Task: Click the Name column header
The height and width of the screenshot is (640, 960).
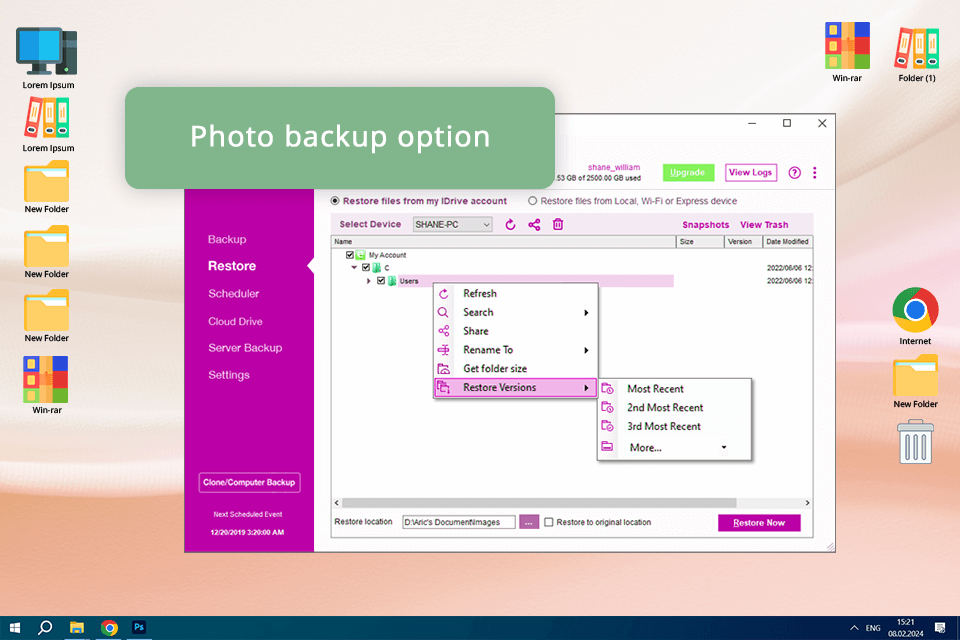Action: (503, 242)
